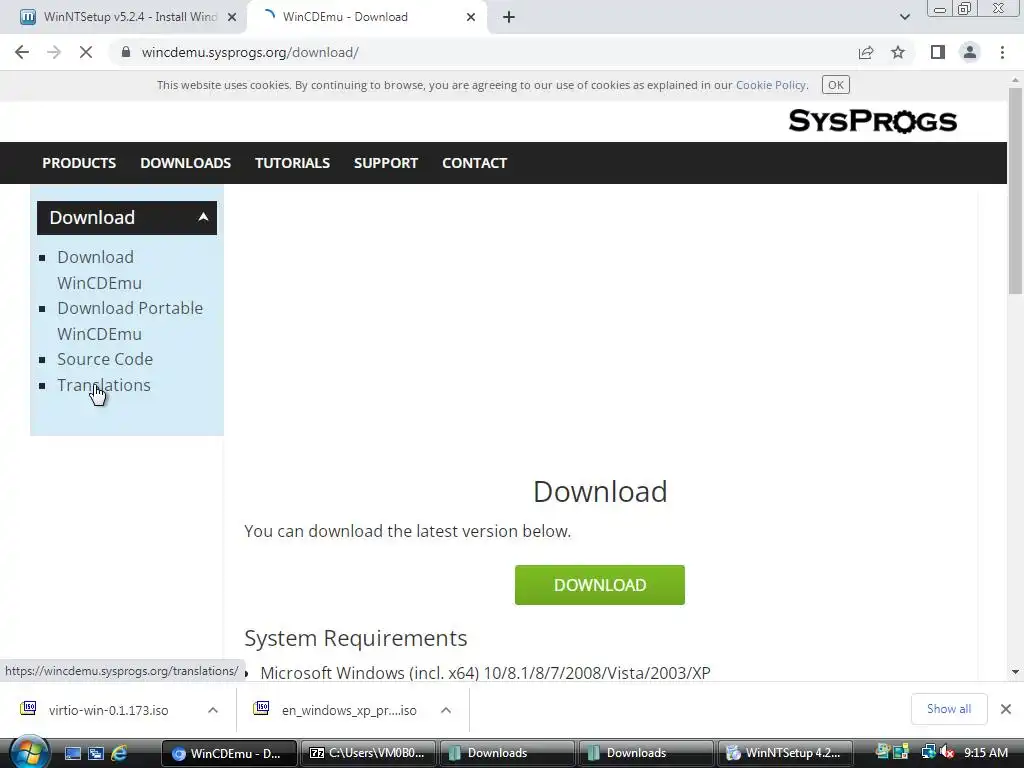This screenshot has width=1024, height=768.
Task: Launch Internet Explorer from quick launch
Action: tap(119, 753)
